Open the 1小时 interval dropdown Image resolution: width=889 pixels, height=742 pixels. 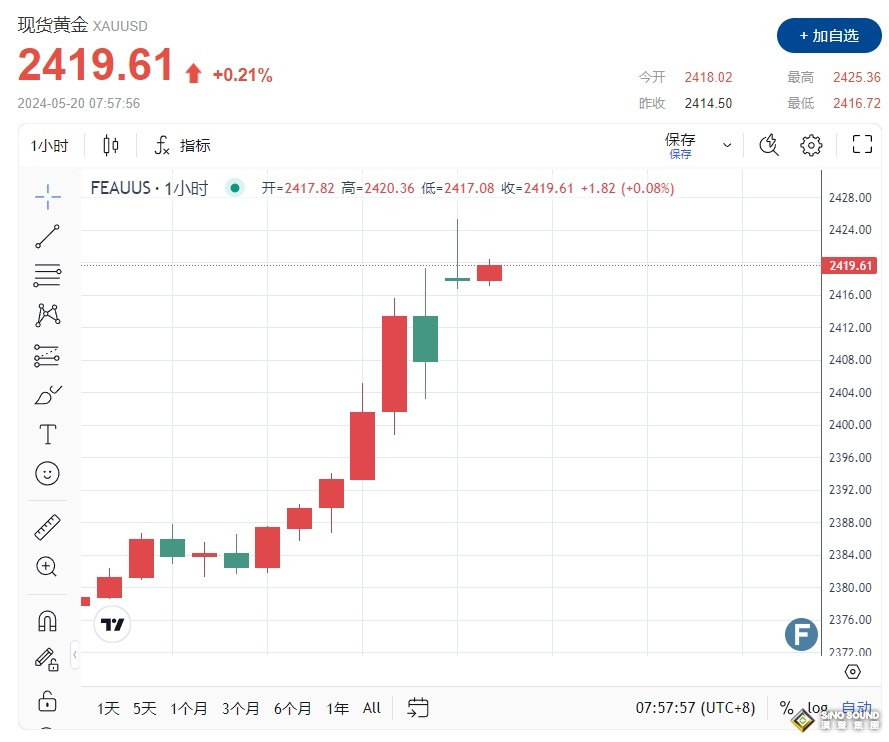49,146
